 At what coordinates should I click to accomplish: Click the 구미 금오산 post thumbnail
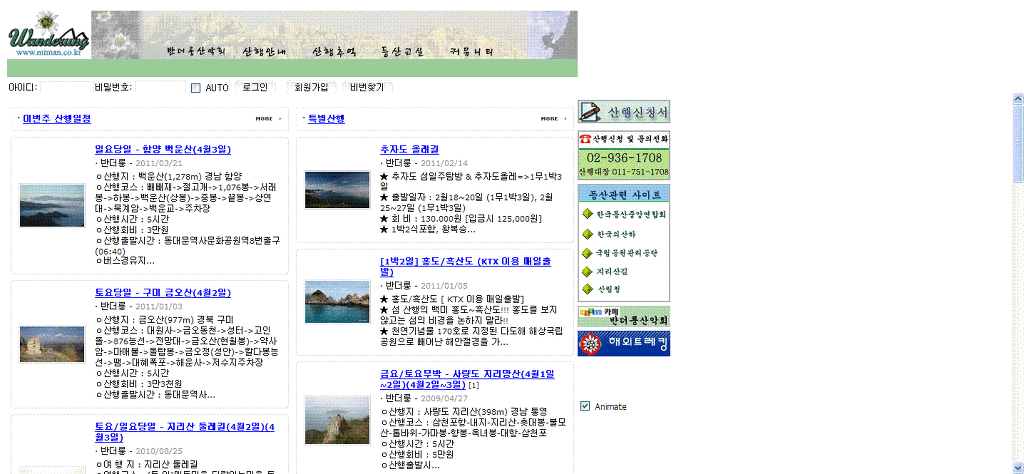pyautogui.click(x=52, y=344)
